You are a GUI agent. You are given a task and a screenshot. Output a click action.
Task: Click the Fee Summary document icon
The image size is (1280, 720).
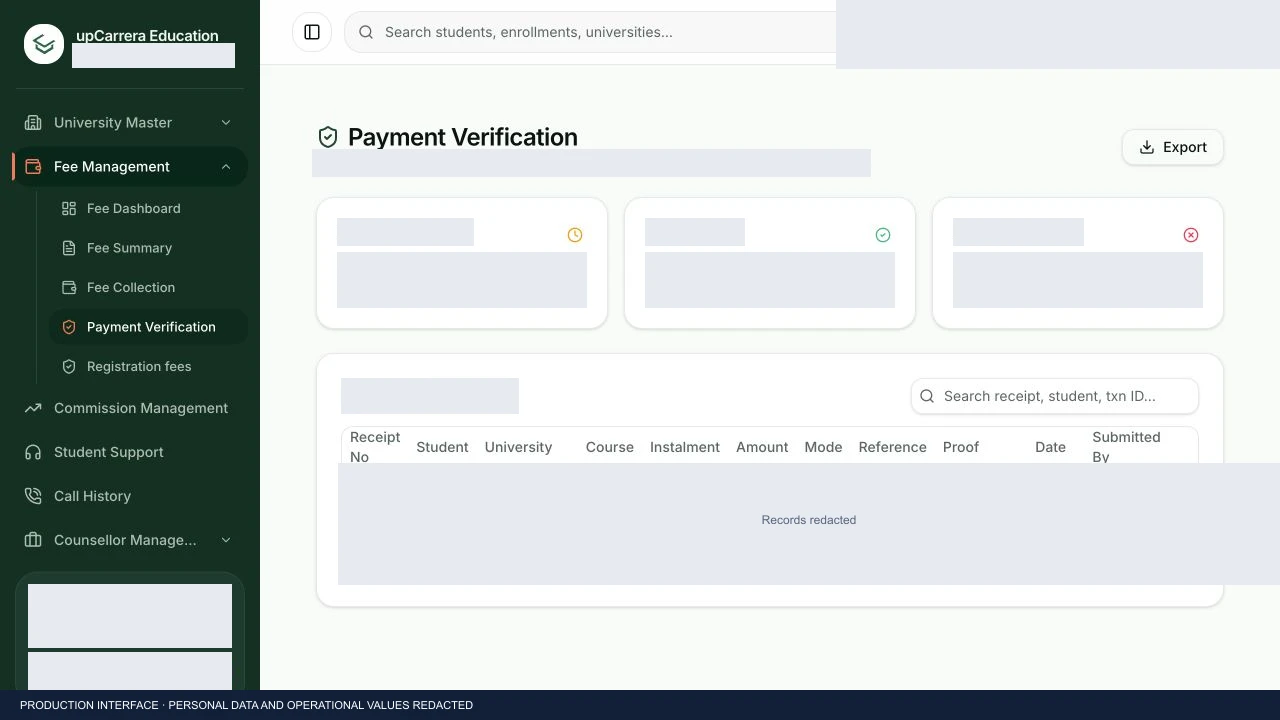pos(69,248)
